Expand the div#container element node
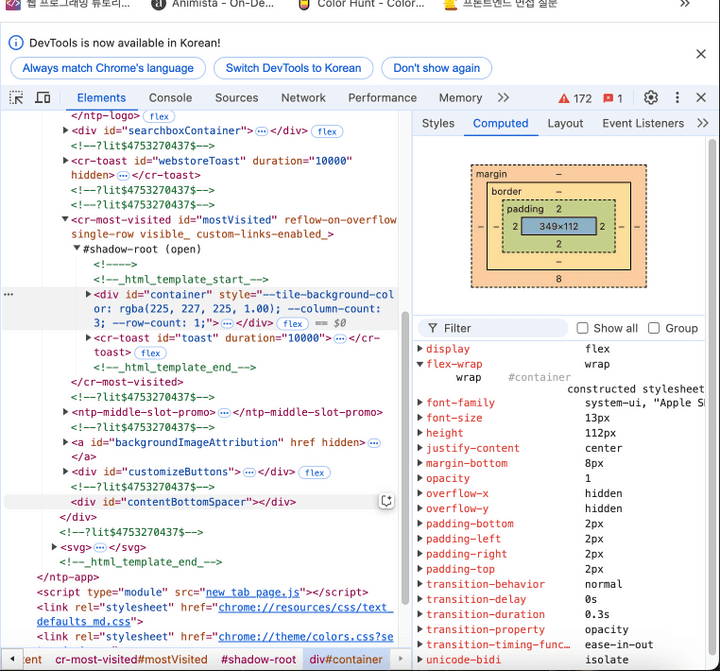 [x=90, y=295]
